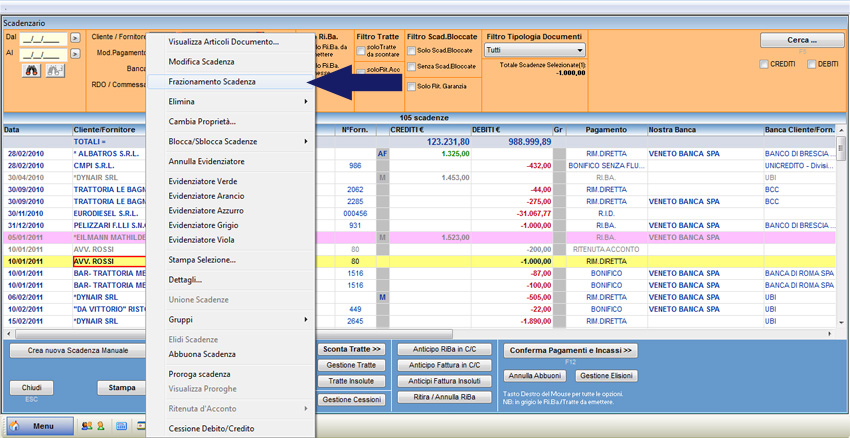Image resolution: width=850 pixels, height=438 pixels.
Task: Check the Solo Rit. Garanzia filter
Action: click(412, 86)
